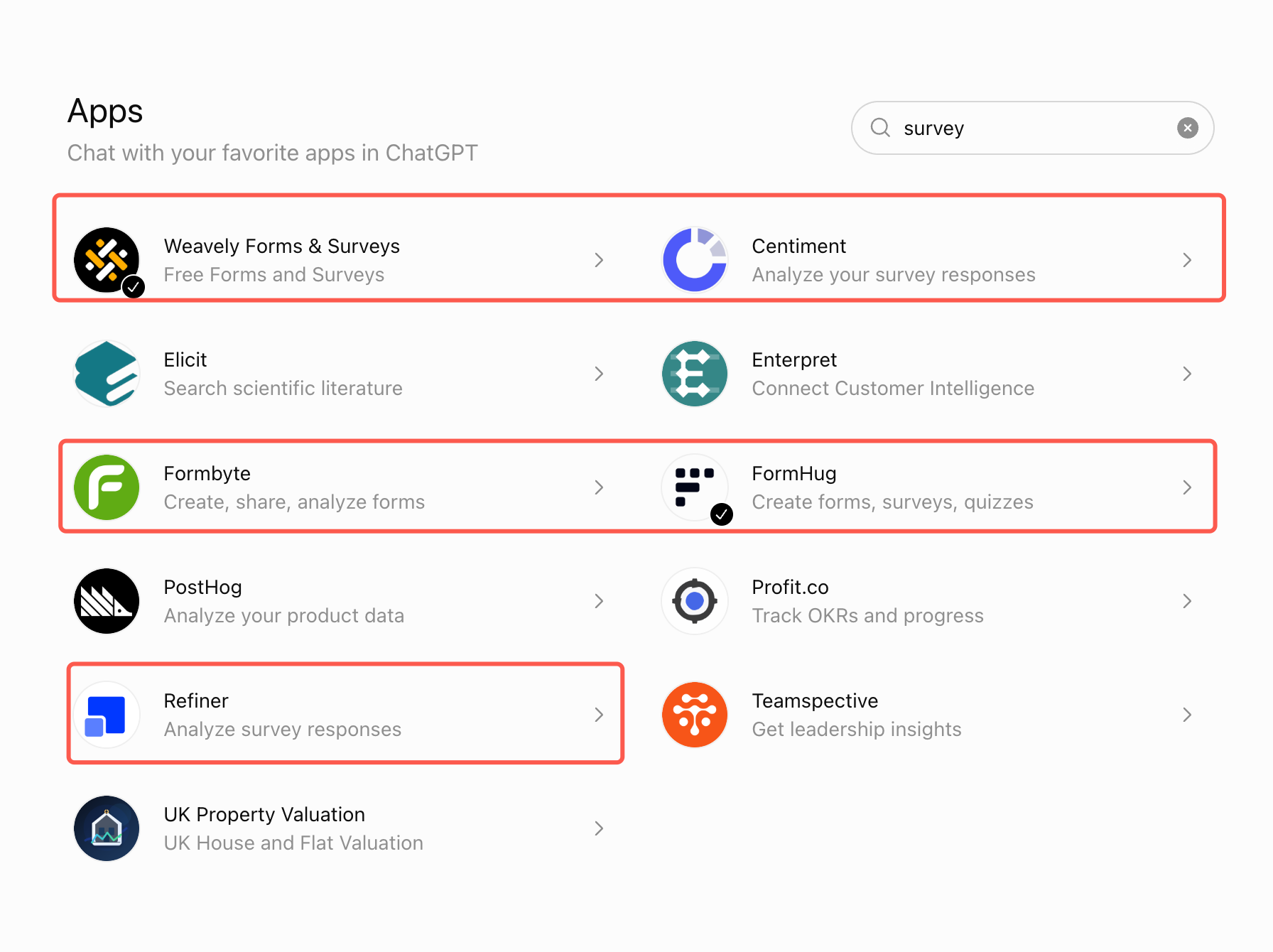This screenshot has width=1273, height=952.
Task: Open the UK Property Valuation icon
Action: 107,828
